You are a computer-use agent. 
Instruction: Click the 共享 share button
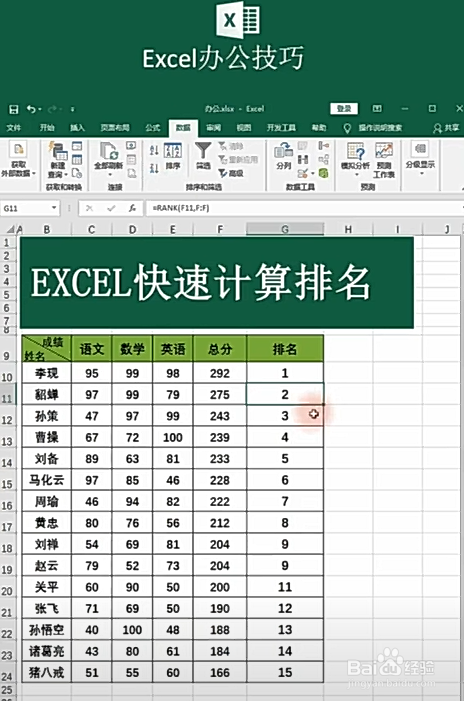point(446,128)
